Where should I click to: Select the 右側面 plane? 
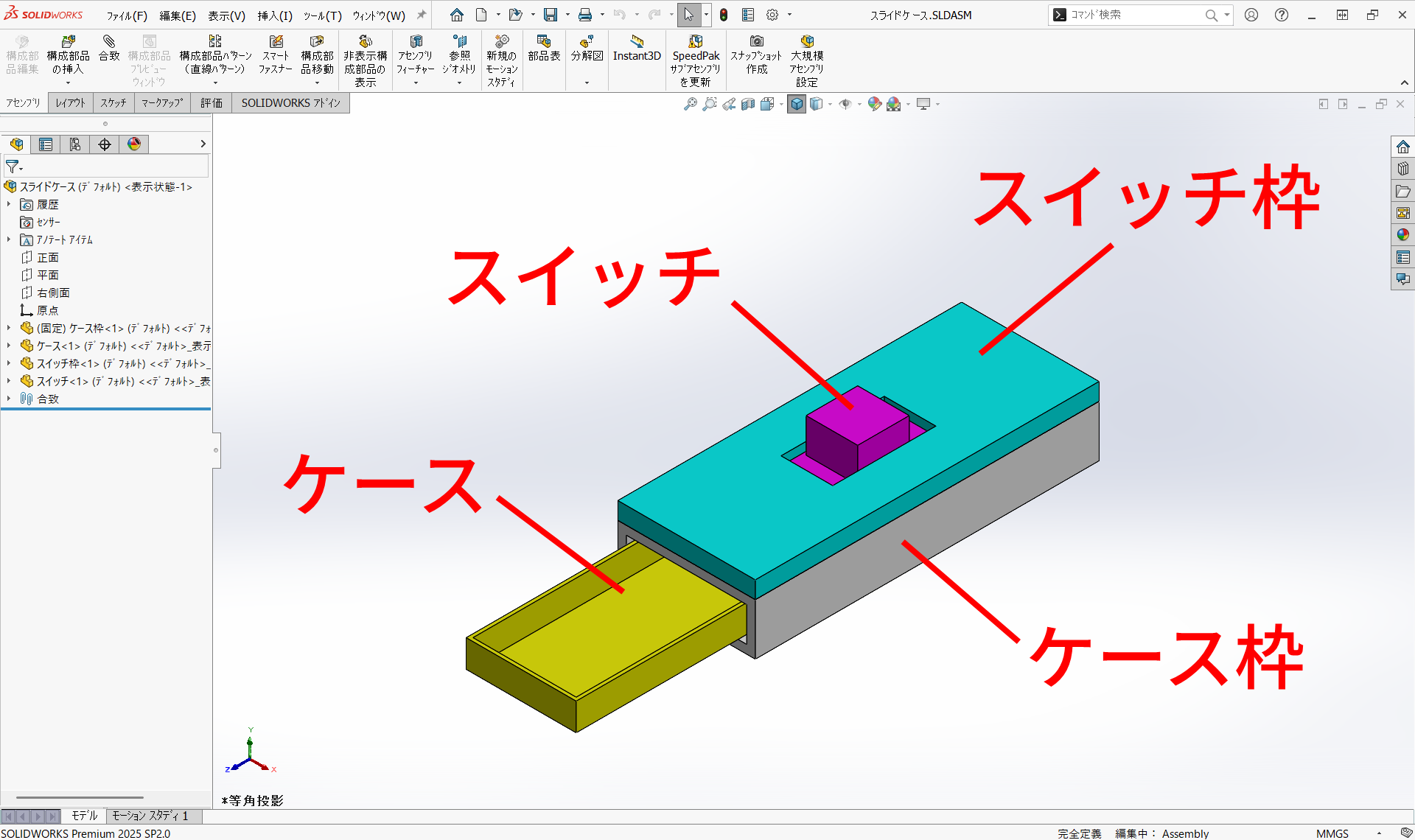45,293
